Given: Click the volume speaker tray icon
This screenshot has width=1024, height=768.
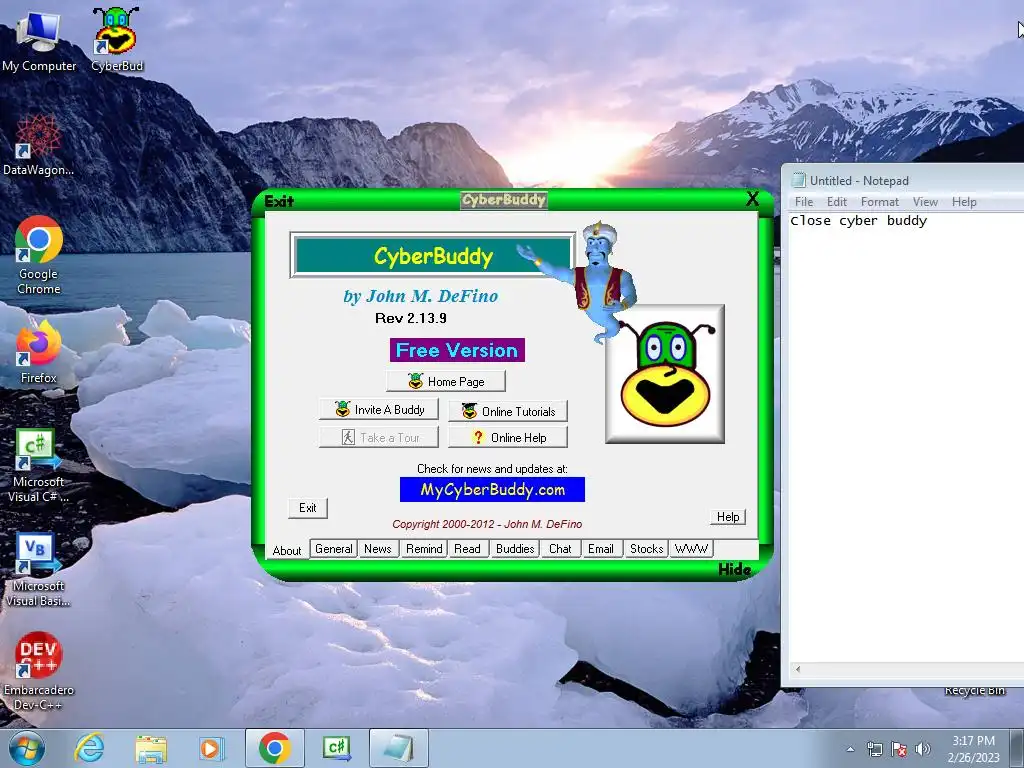Looking at the screenshot, I should (x=922, y=749).
